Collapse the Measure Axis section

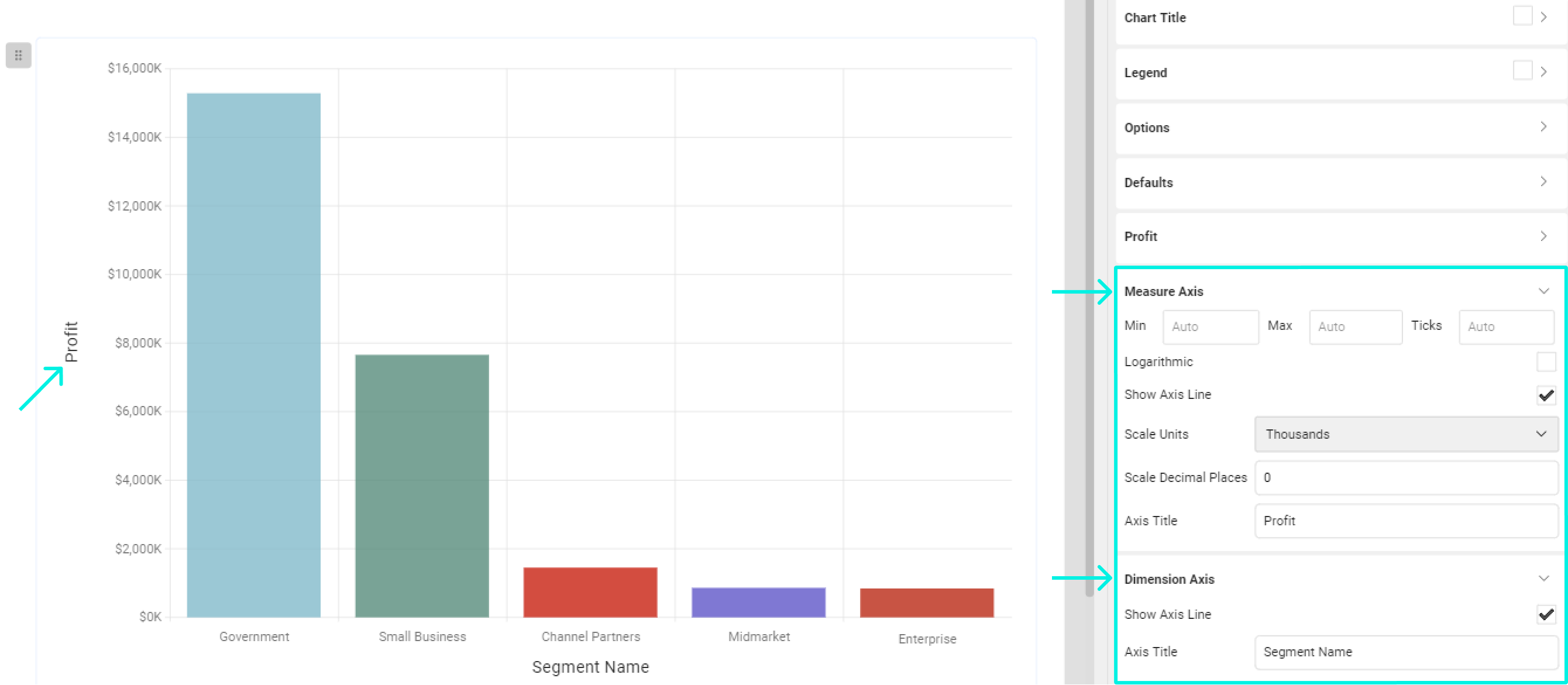(1544, 291)
